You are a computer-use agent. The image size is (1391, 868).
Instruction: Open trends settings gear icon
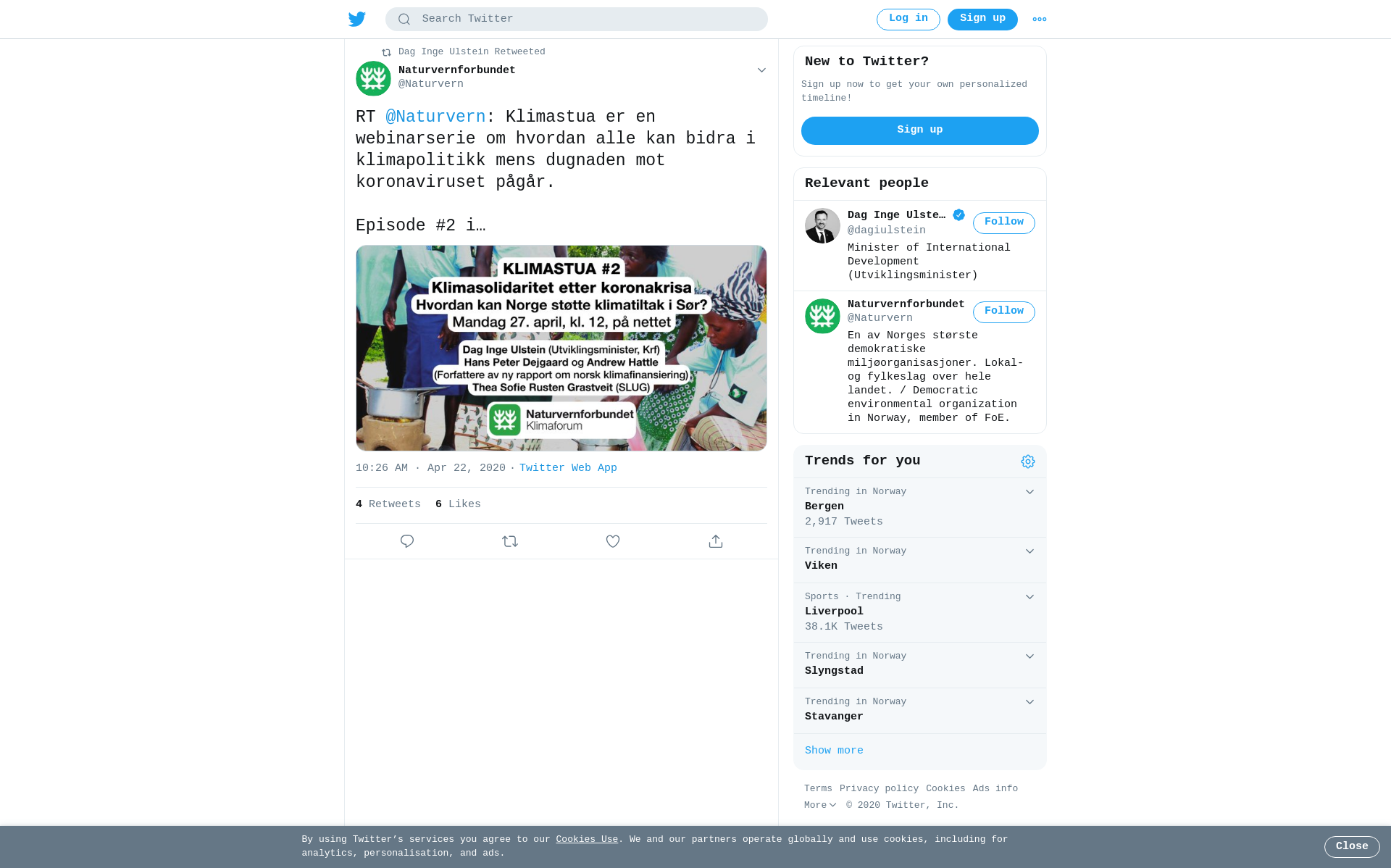click(x=1028, y=462)
